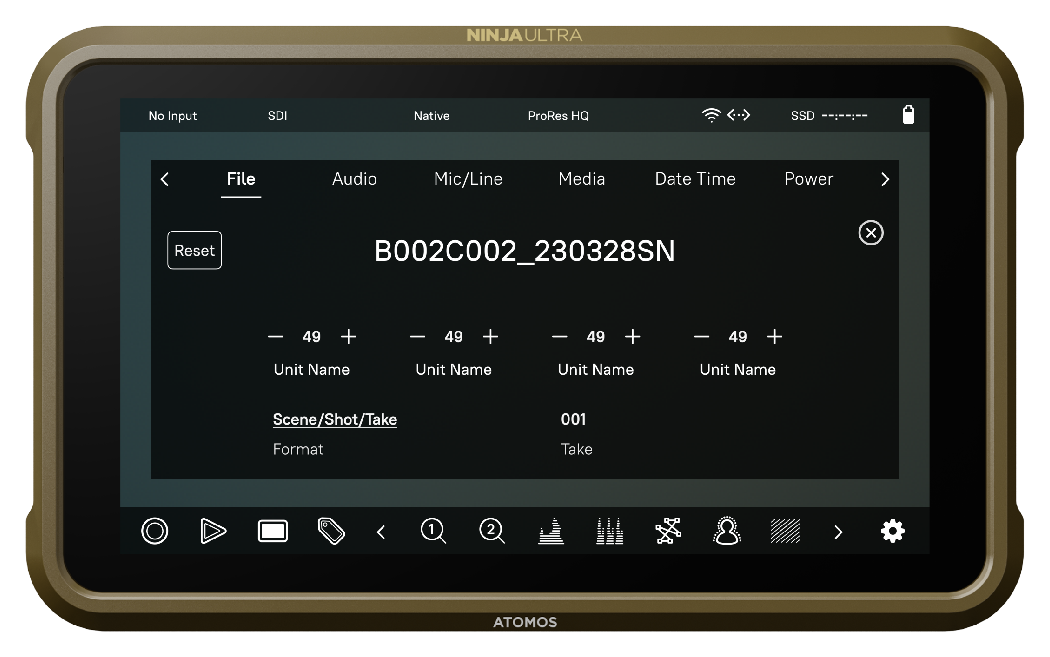
Task: Decrease fourth Unit Name value
Action: [701, 337]
